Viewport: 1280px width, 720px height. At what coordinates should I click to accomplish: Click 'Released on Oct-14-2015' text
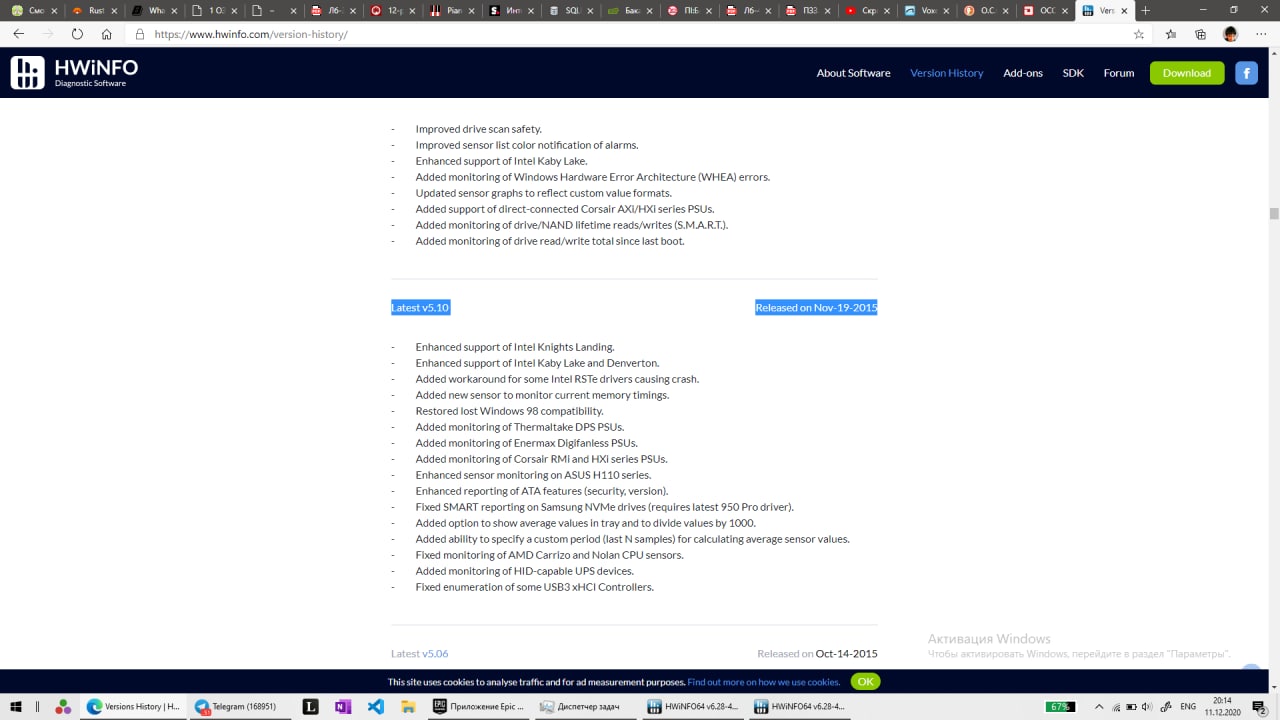pos(817,654)
